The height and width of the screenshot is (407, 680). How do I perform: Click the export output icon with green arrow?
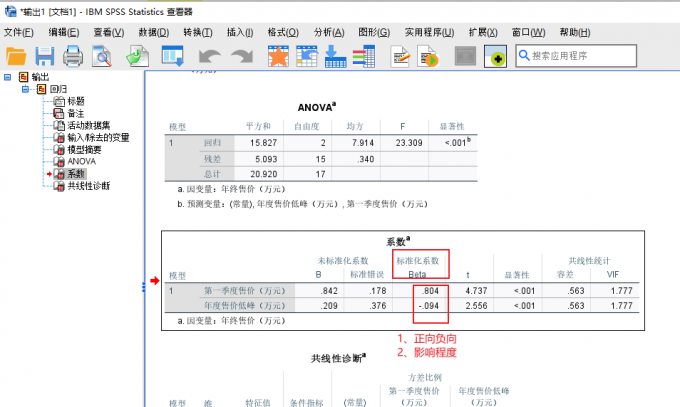coord(137,57)
